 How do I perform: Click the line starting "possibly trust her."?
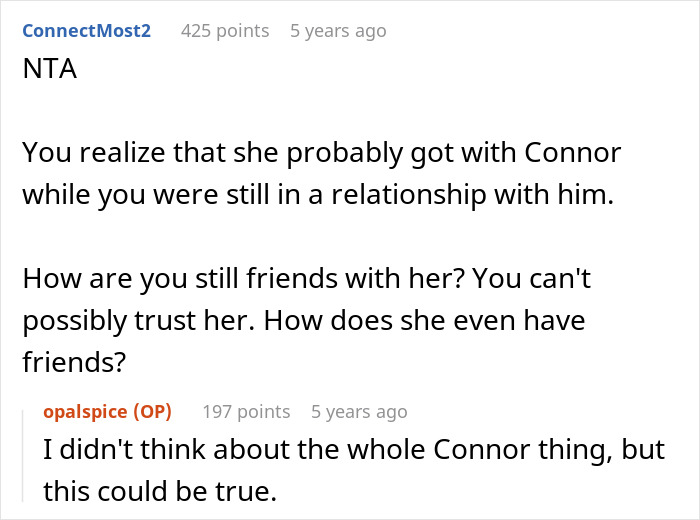click(x=302, y=322)
